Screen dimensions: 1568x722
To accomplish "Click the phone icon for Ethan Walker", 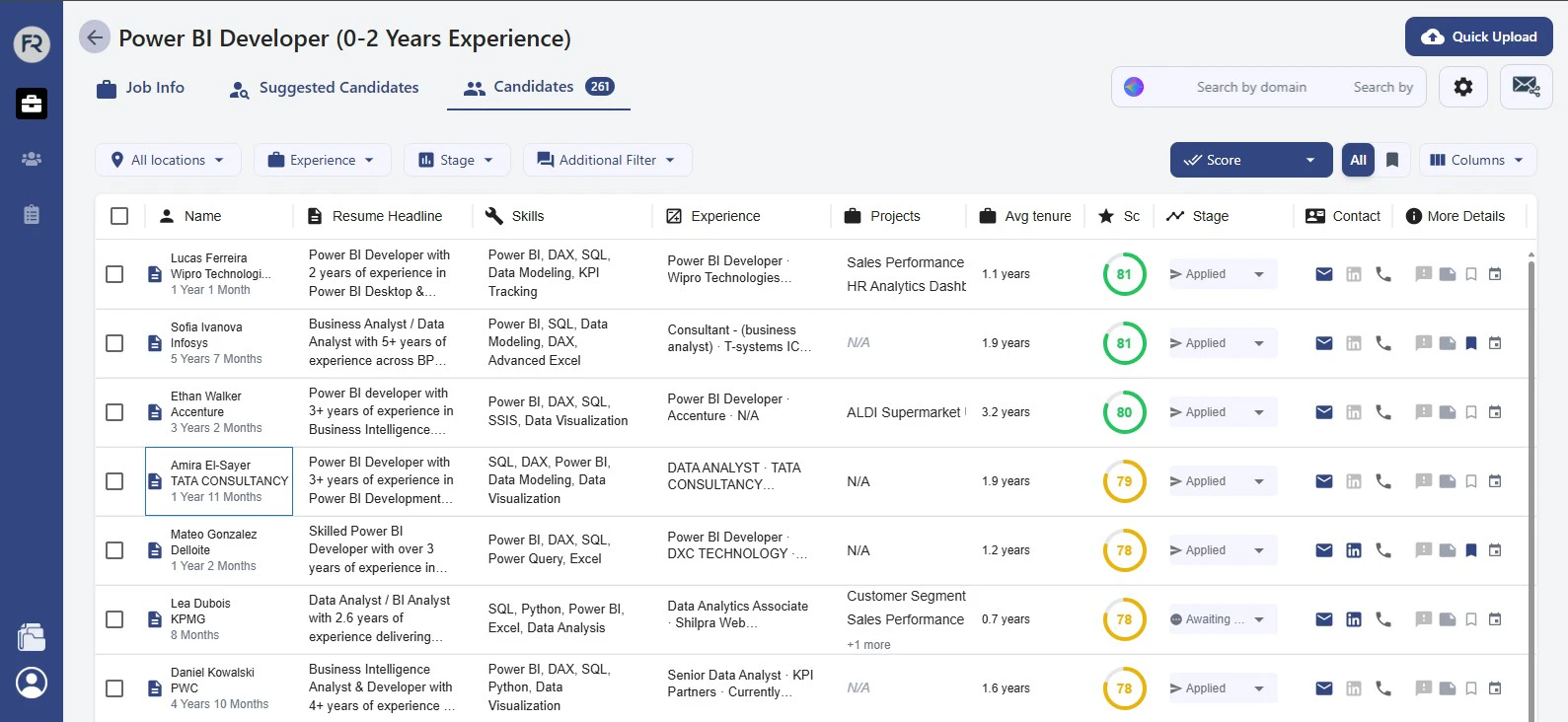I will tap(1383, 412).
